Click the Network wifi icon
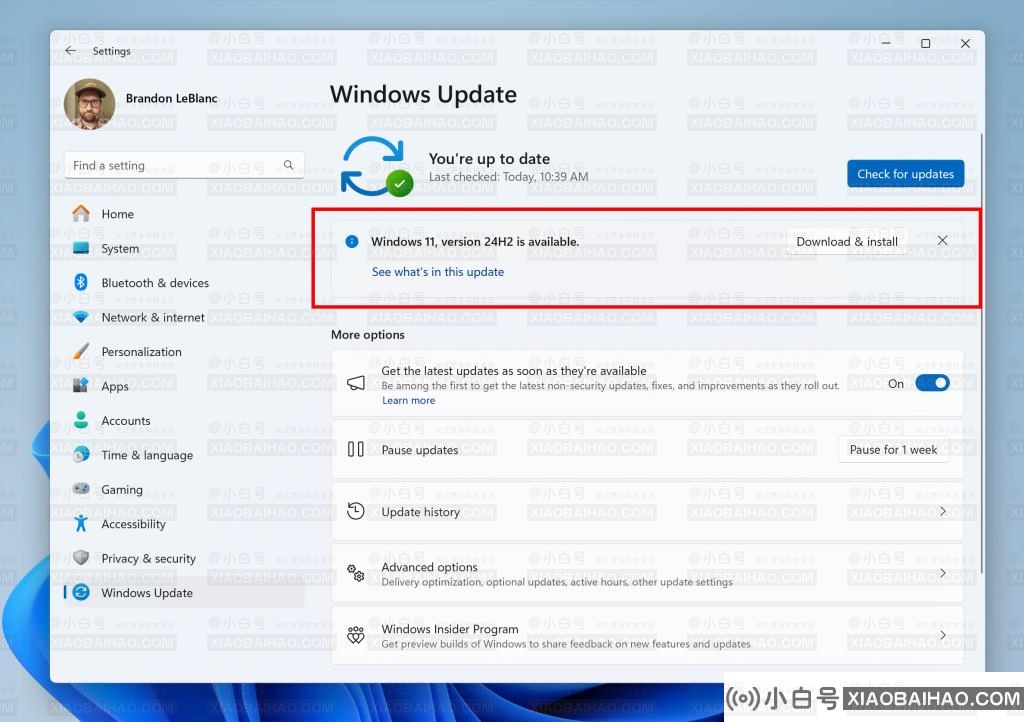This screenshot has height=722, width=1024. 81,317
